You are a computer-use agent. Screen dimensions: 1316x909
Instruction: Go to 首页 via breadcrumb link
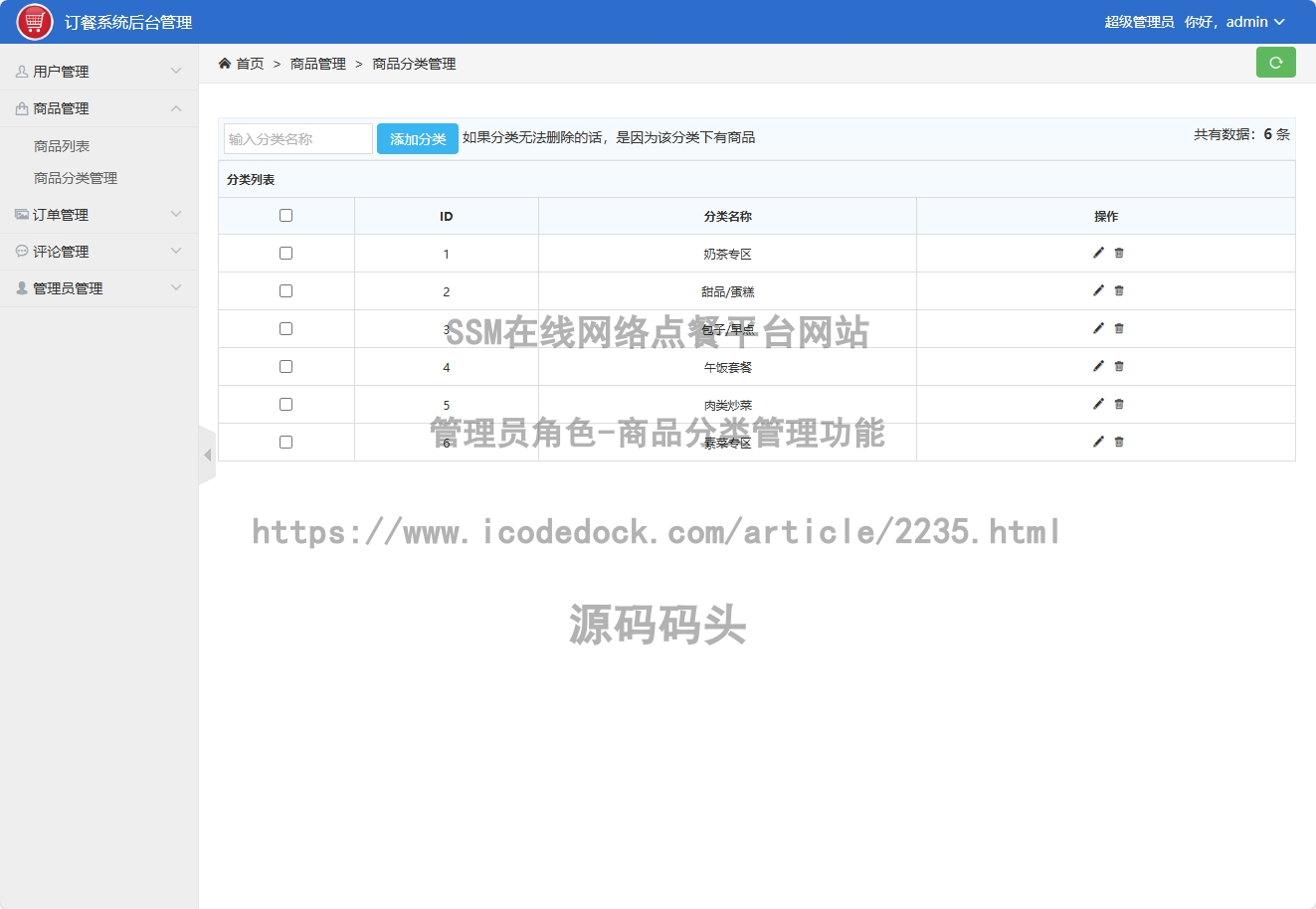250,64
